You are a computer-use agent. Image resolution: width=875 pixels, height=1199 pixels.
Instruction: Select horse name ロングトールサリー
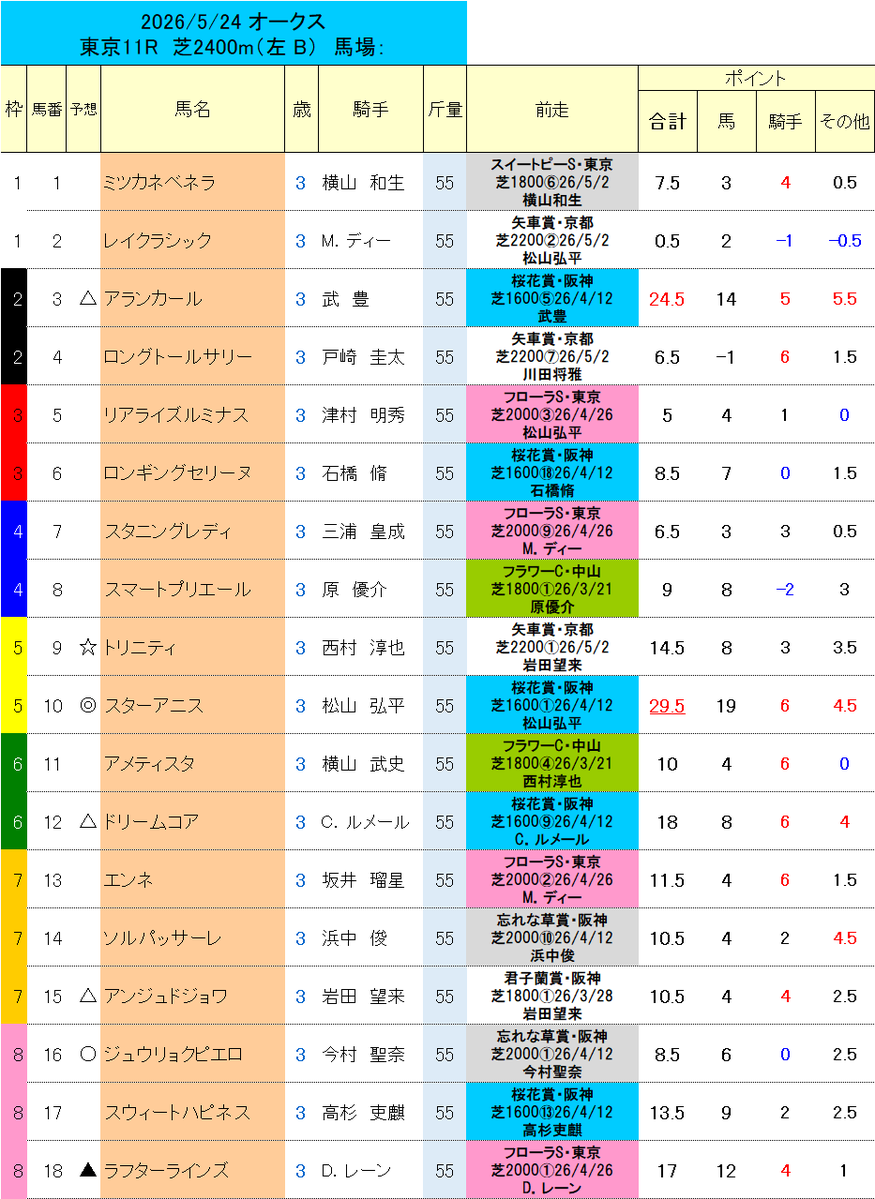coord(177,357)
